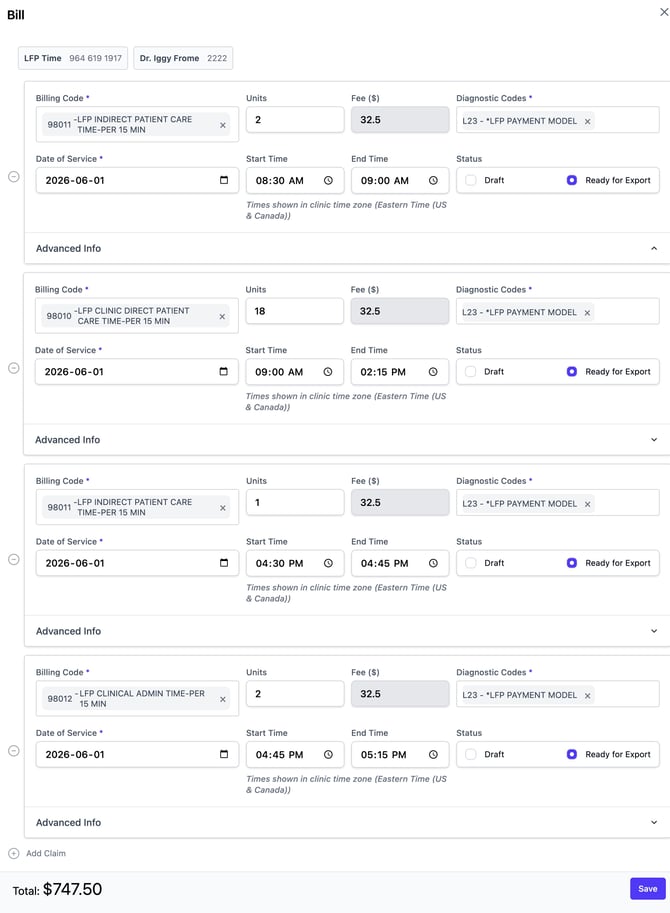Expand Advanced Info under the 98012 claim

pyautogui.click(x=654, y=823)
